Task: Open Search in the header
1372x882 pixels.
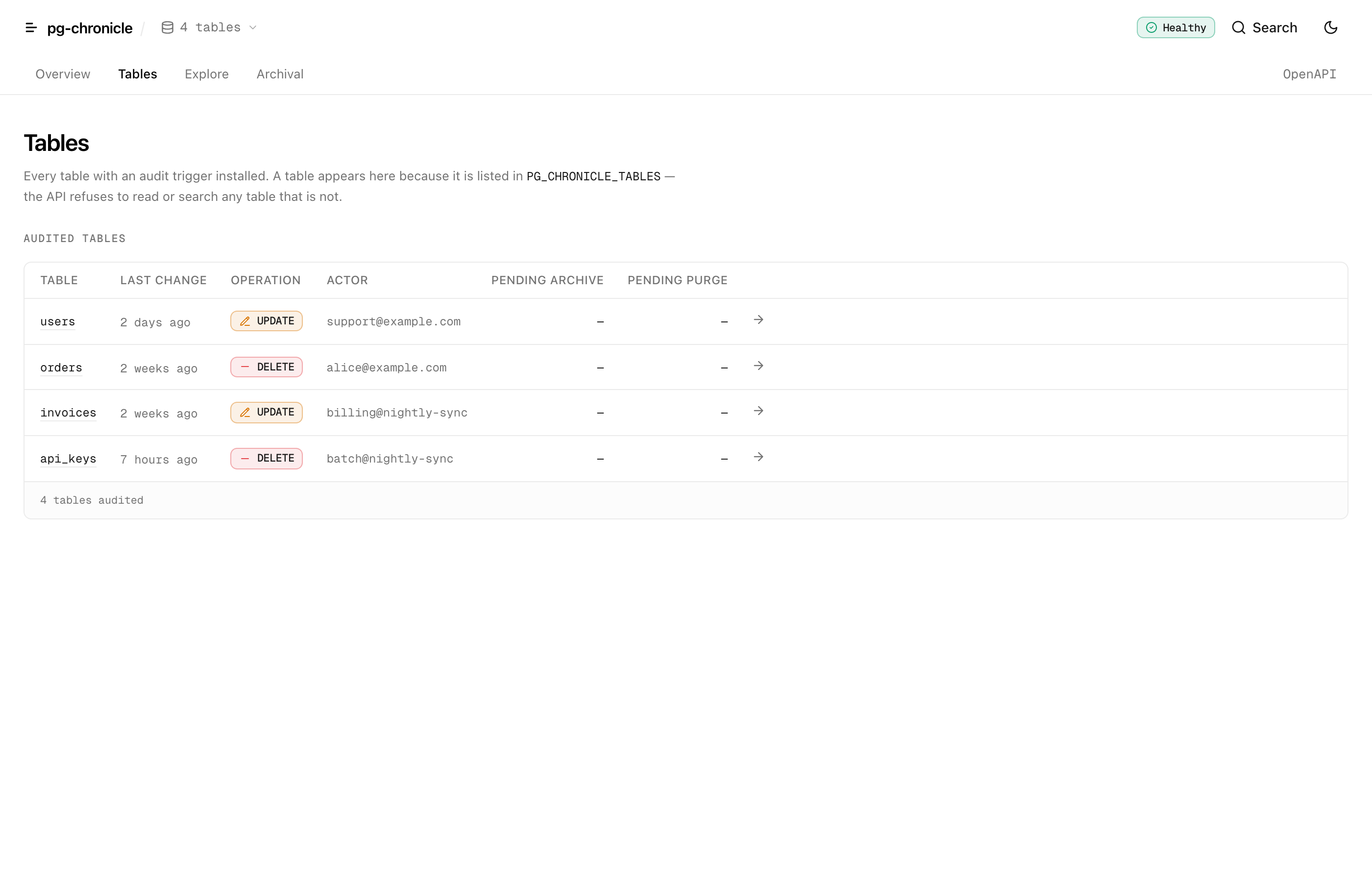Action: click(1264, 27)
